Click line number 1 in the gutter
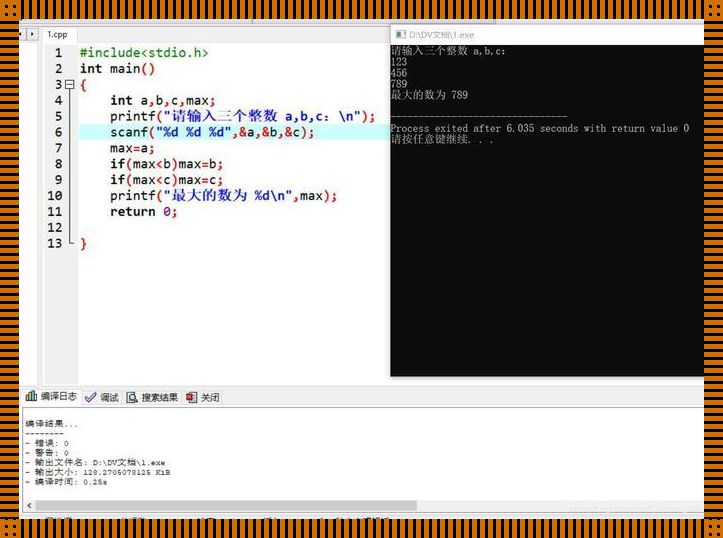The height and width of the screenshot is (538, 723). [x=58, y=53]
